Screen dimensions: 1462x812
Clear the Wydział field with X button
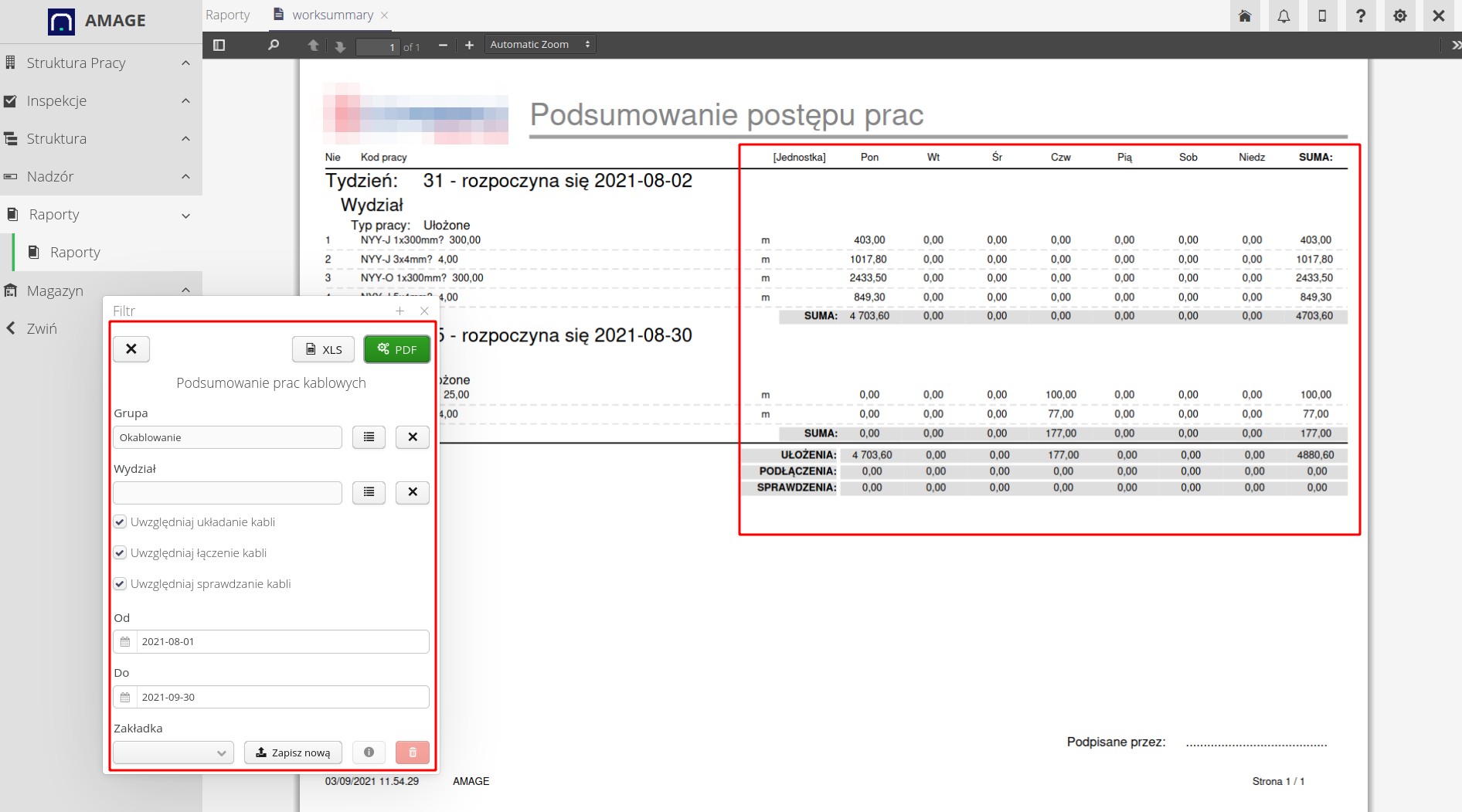(x=413, y=492)
